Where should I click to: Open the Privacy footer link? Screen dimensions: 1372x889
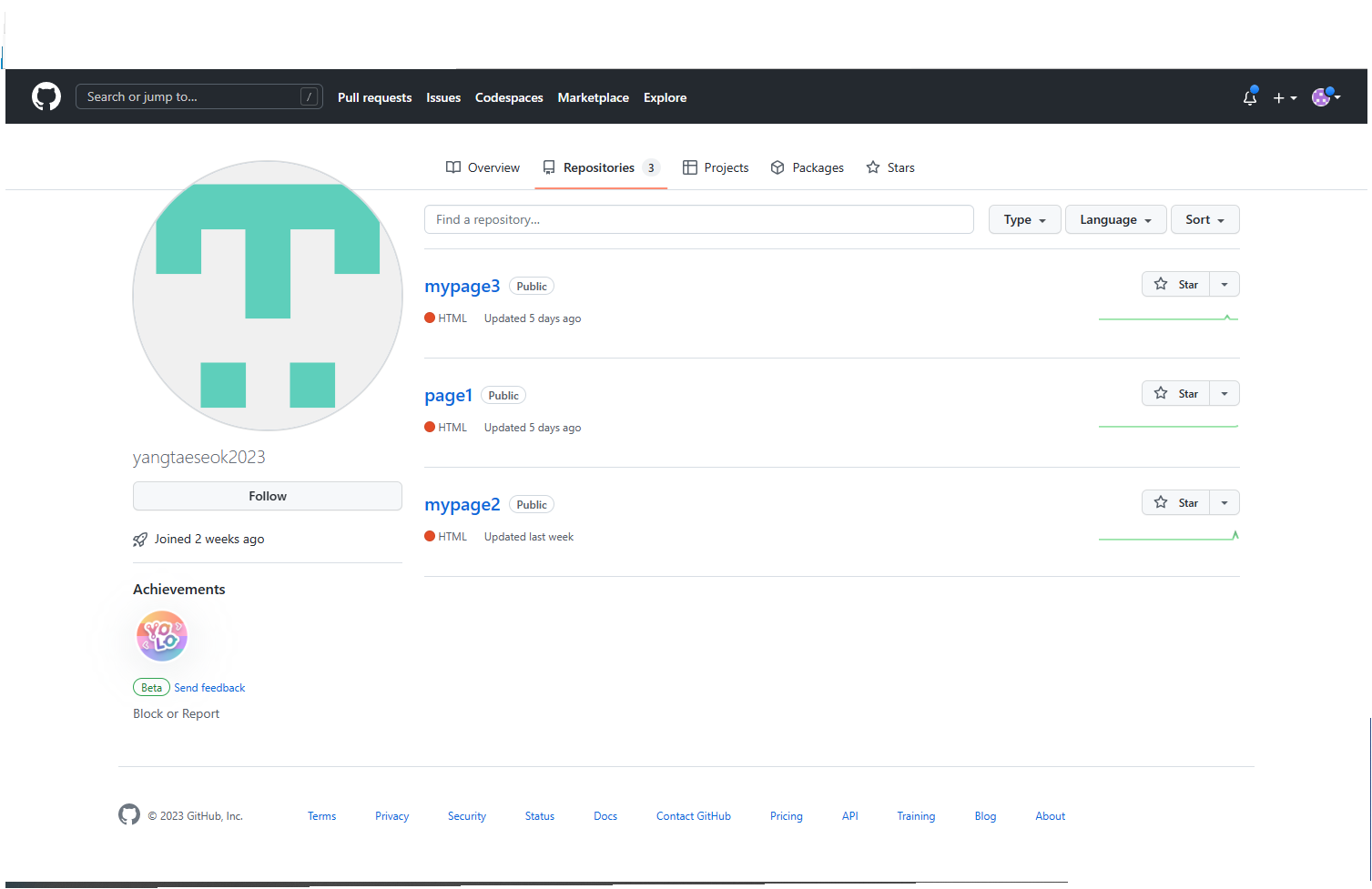[x=391, y=816]
